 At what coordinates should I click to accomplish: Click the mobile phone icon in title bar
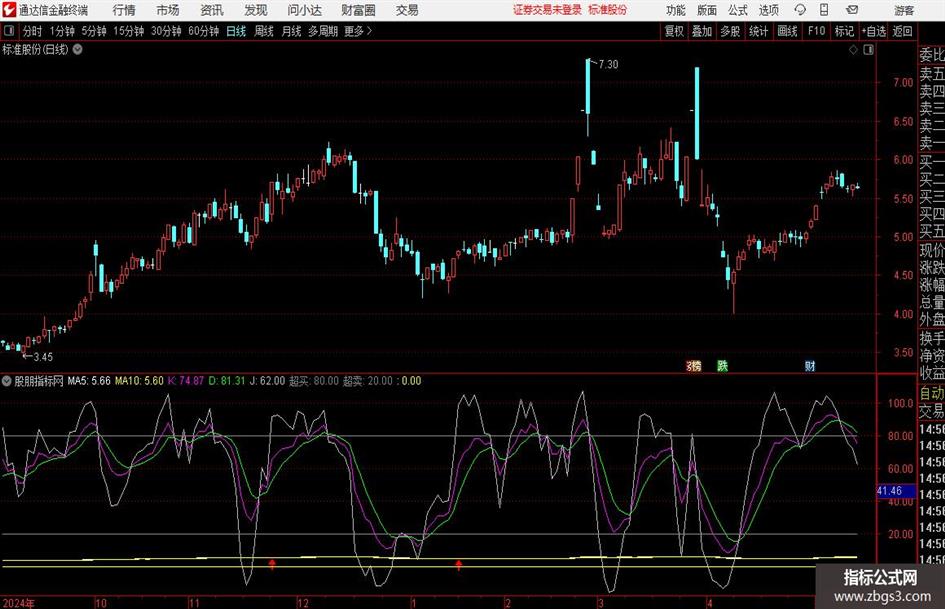point(824,10)
